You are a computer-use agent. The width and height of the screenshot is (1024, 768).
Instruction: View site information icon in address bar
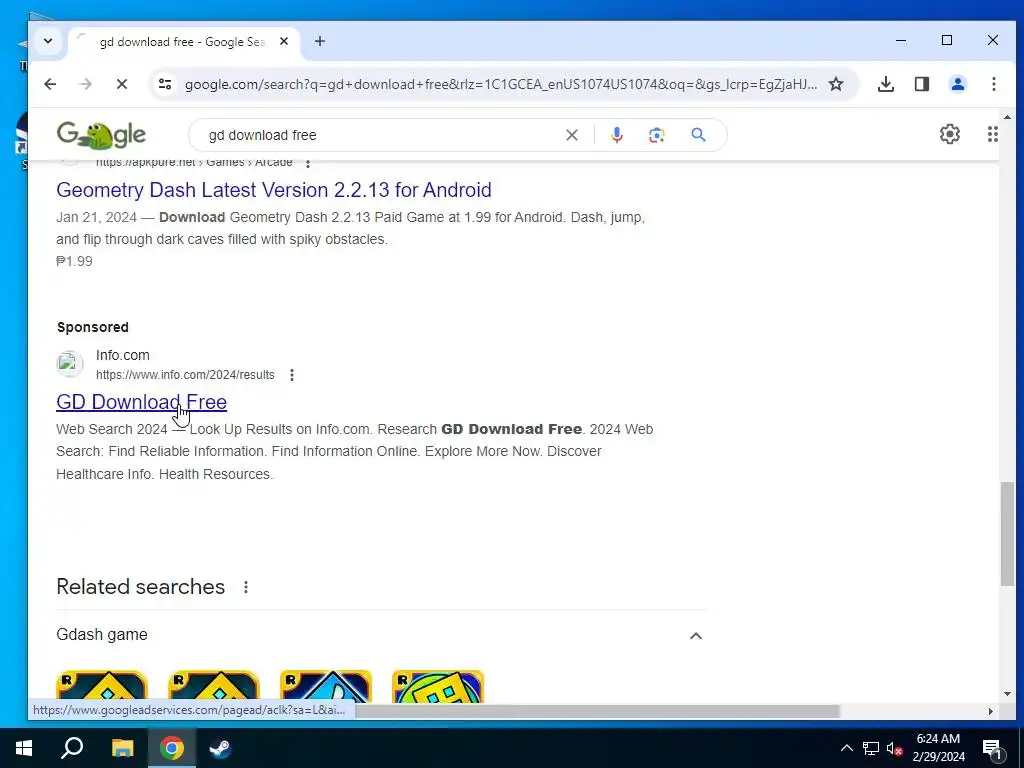click(x=165, y=84)
